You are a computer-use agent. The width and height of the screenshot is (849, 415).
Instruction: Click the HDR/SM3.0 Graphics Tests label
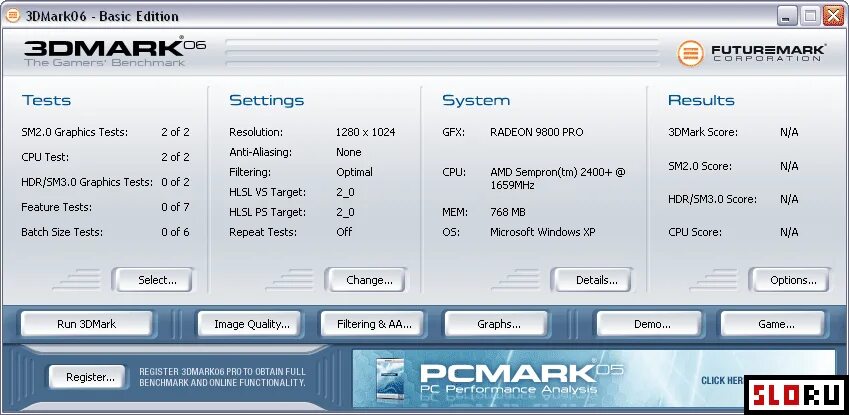pyautogui.click(x=87, y=182)
